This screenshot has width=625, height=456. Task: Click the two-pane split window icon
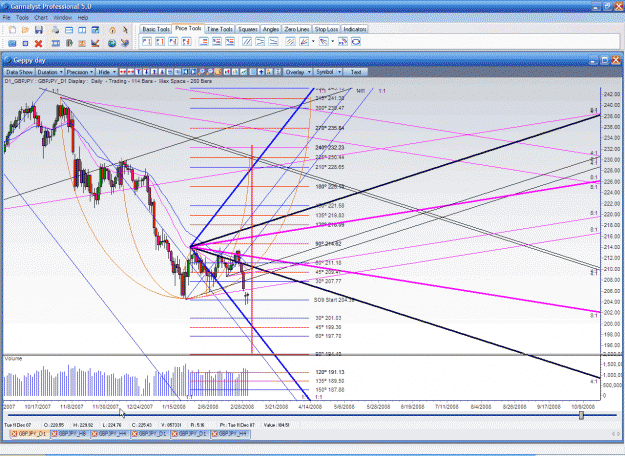(82, 30)
